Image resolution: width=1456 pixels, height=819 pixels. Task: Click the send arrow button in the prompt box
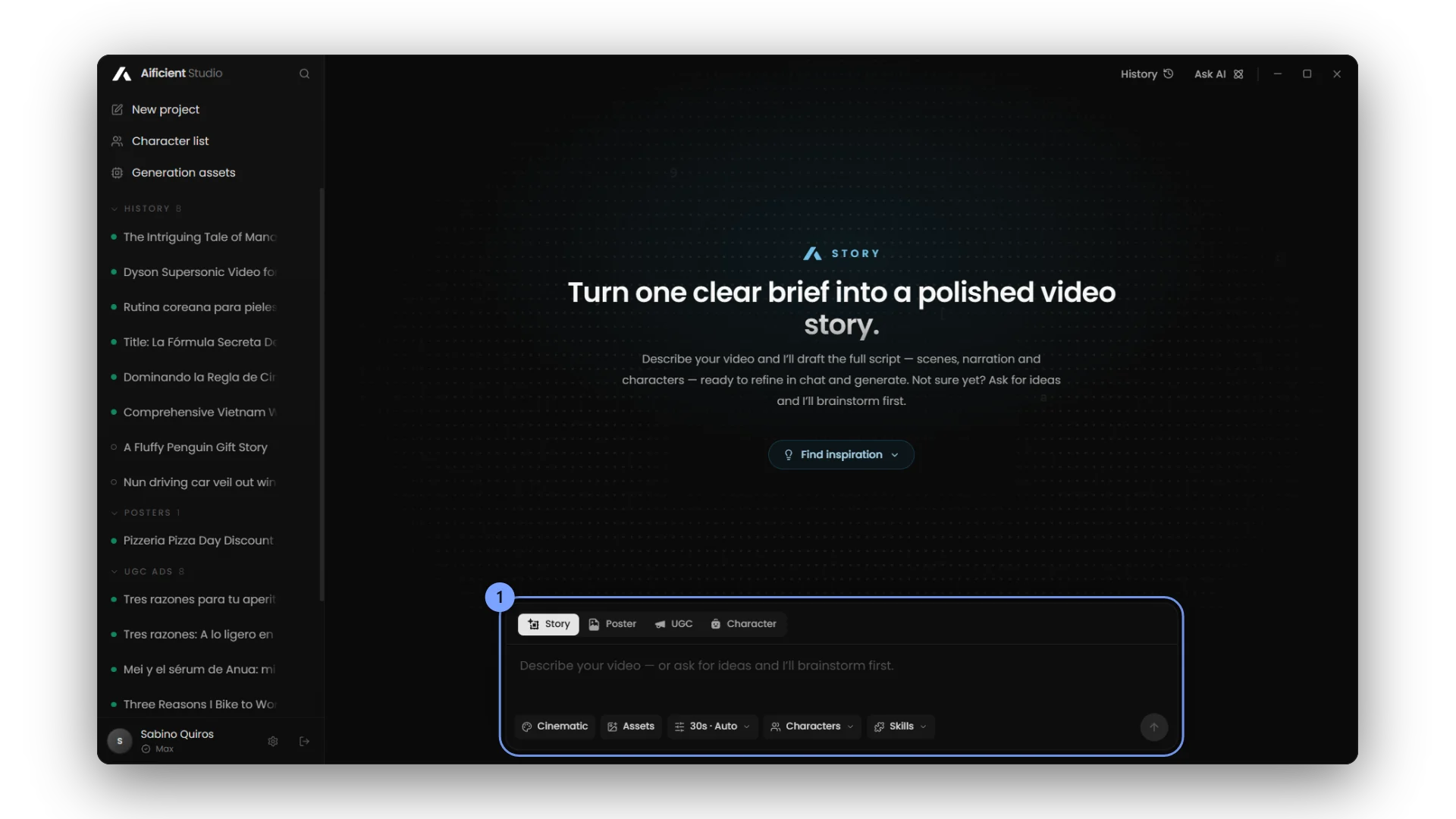(x=1153, y=726)
